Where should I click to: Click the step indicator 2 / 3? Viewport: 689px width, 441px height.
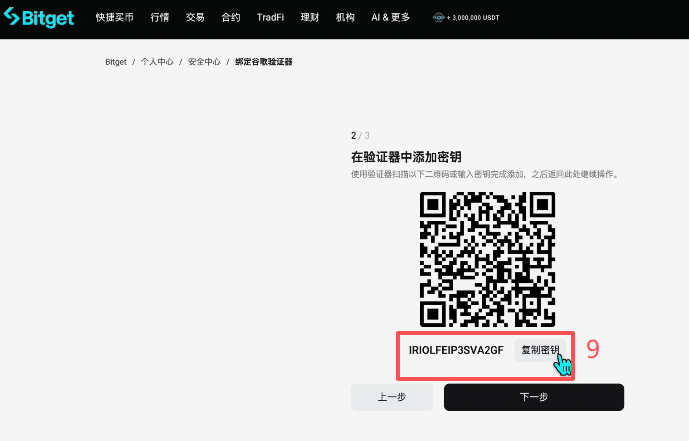360,136
